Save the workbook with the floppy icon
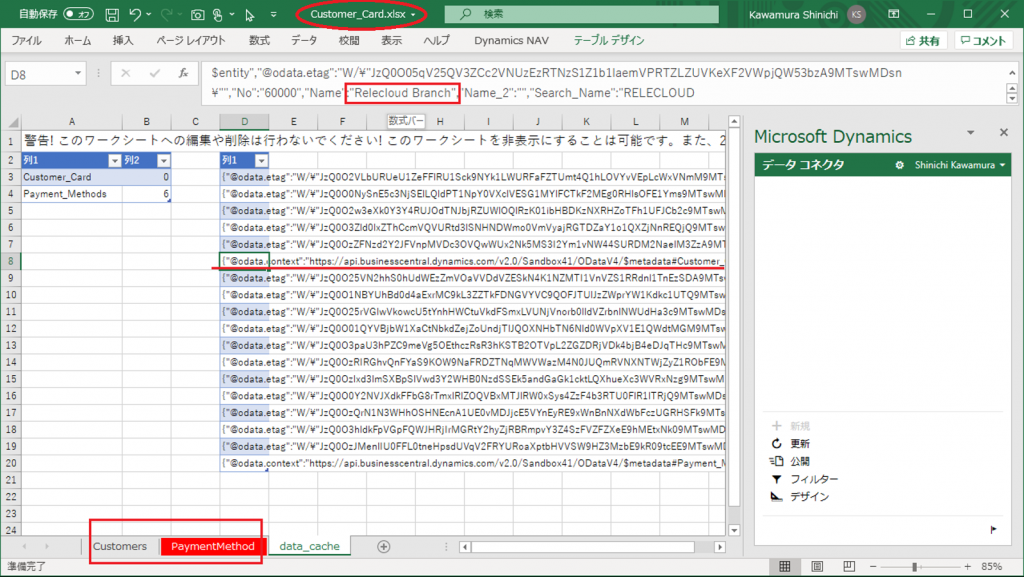Screen dimensions: 1024x577 [x=112, y=14]
